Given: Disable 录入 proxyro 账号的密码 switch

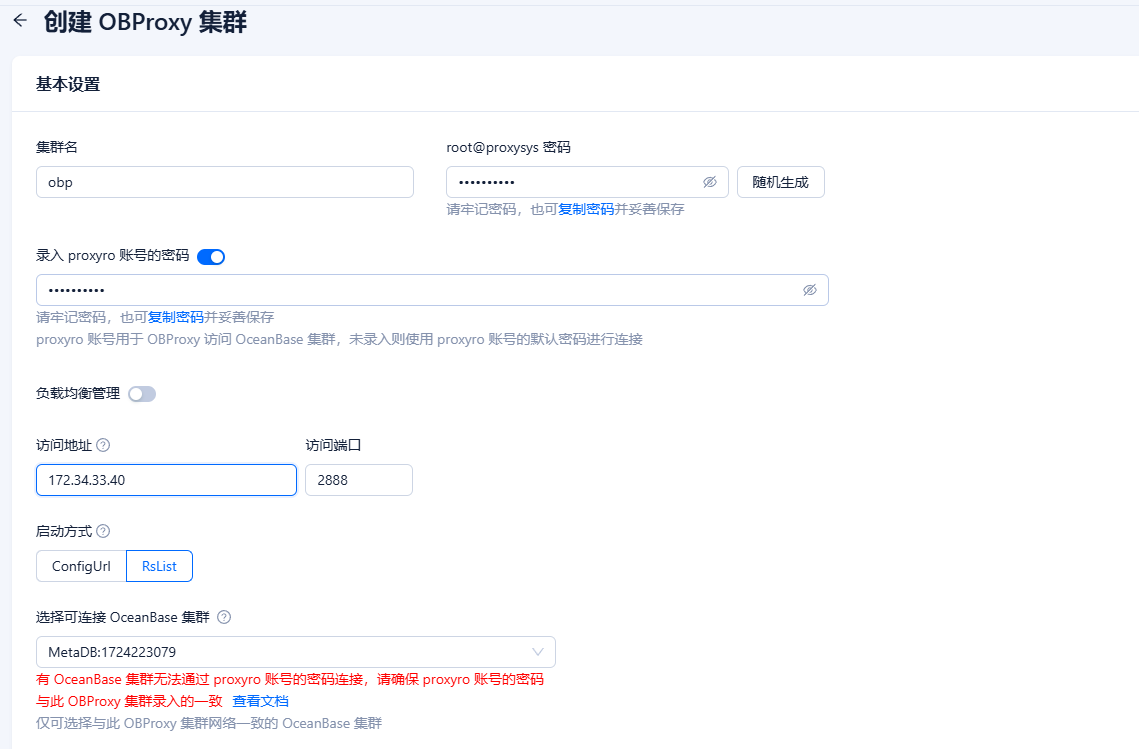Looking at the screenshot, I should pyautogui.click(x=211, y=256).
